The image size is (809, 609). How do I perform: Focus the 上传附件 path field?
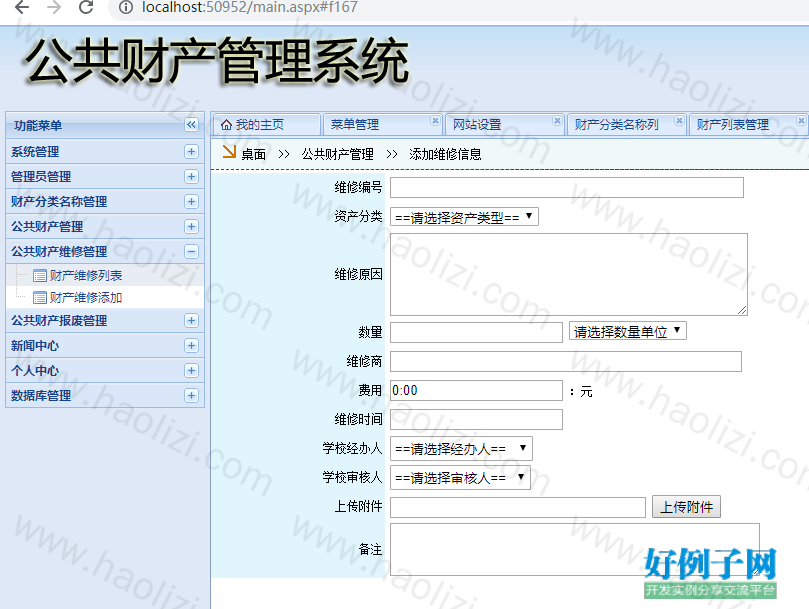tap(517, 507)
